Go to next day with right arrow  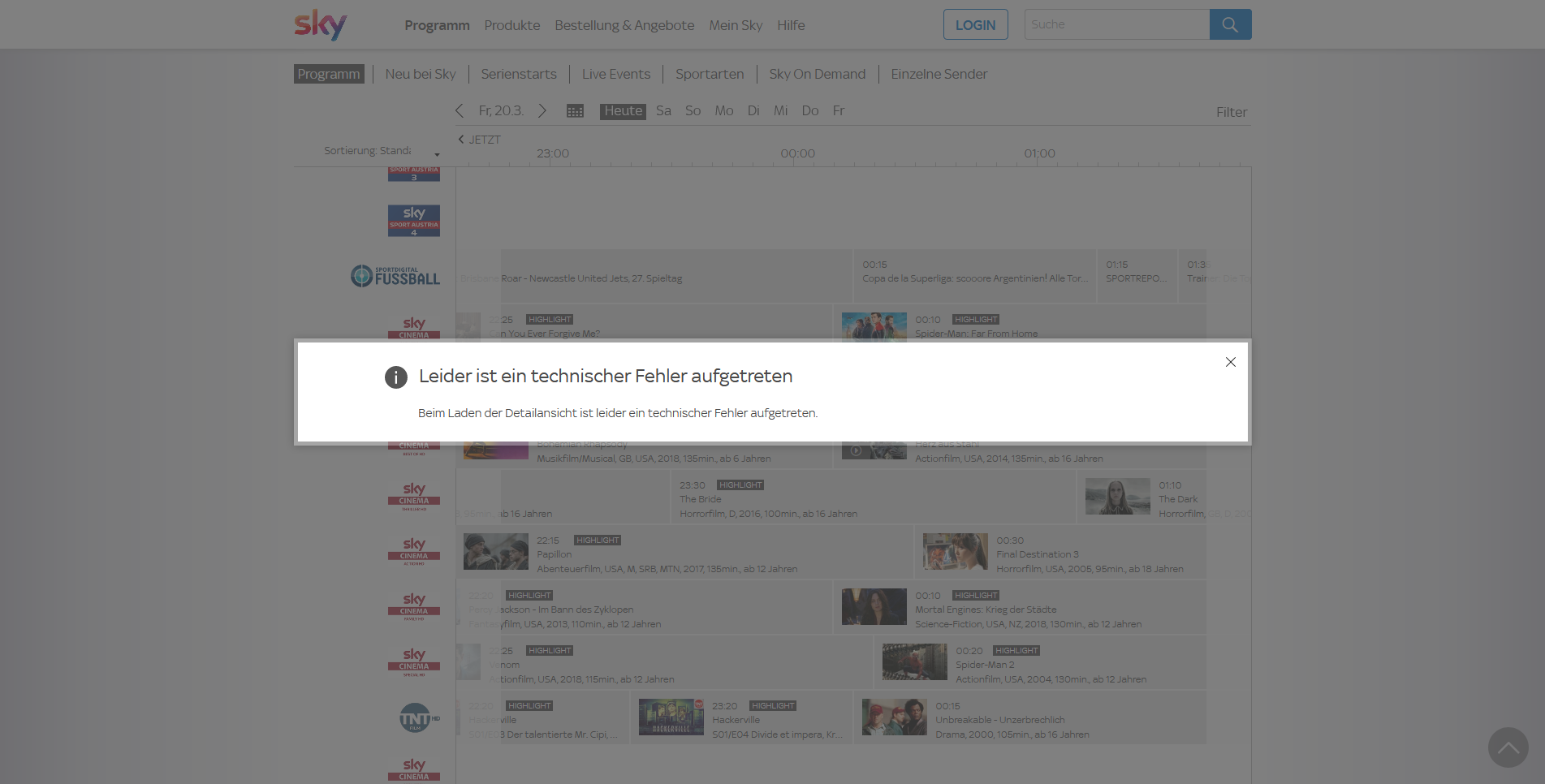click(x=542, y=111)
